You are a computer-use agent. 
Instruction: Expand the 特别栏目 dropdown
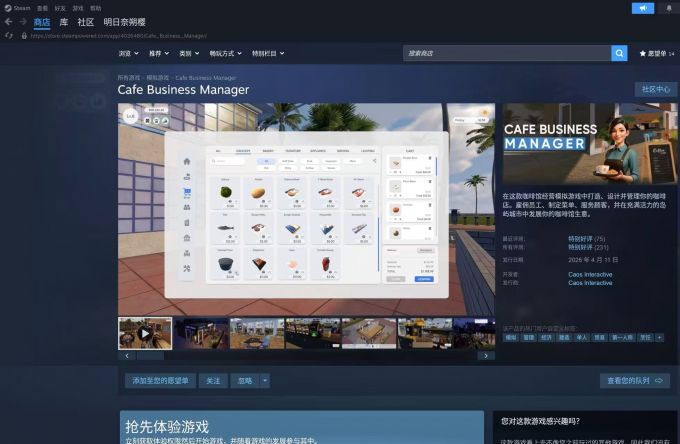click(268, 53)
